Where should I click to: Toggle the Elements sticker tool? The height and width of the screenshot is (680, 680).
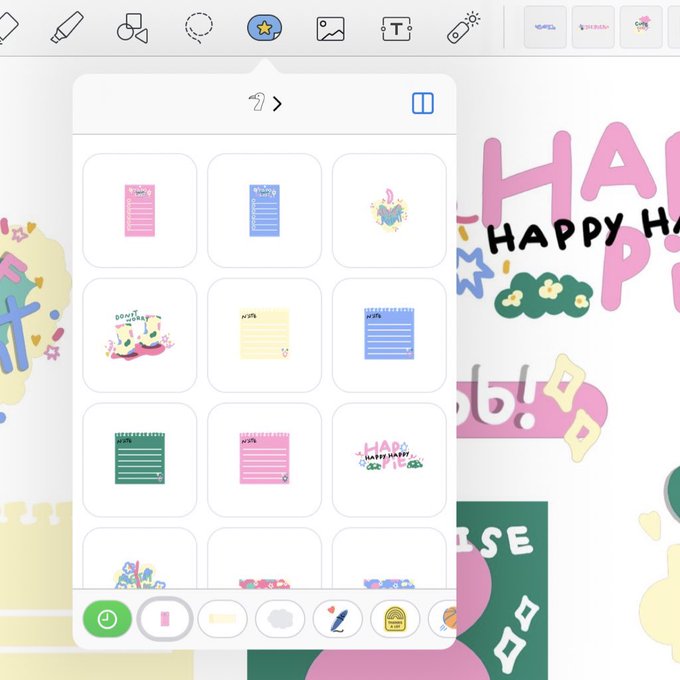click(x=265, y=28)
